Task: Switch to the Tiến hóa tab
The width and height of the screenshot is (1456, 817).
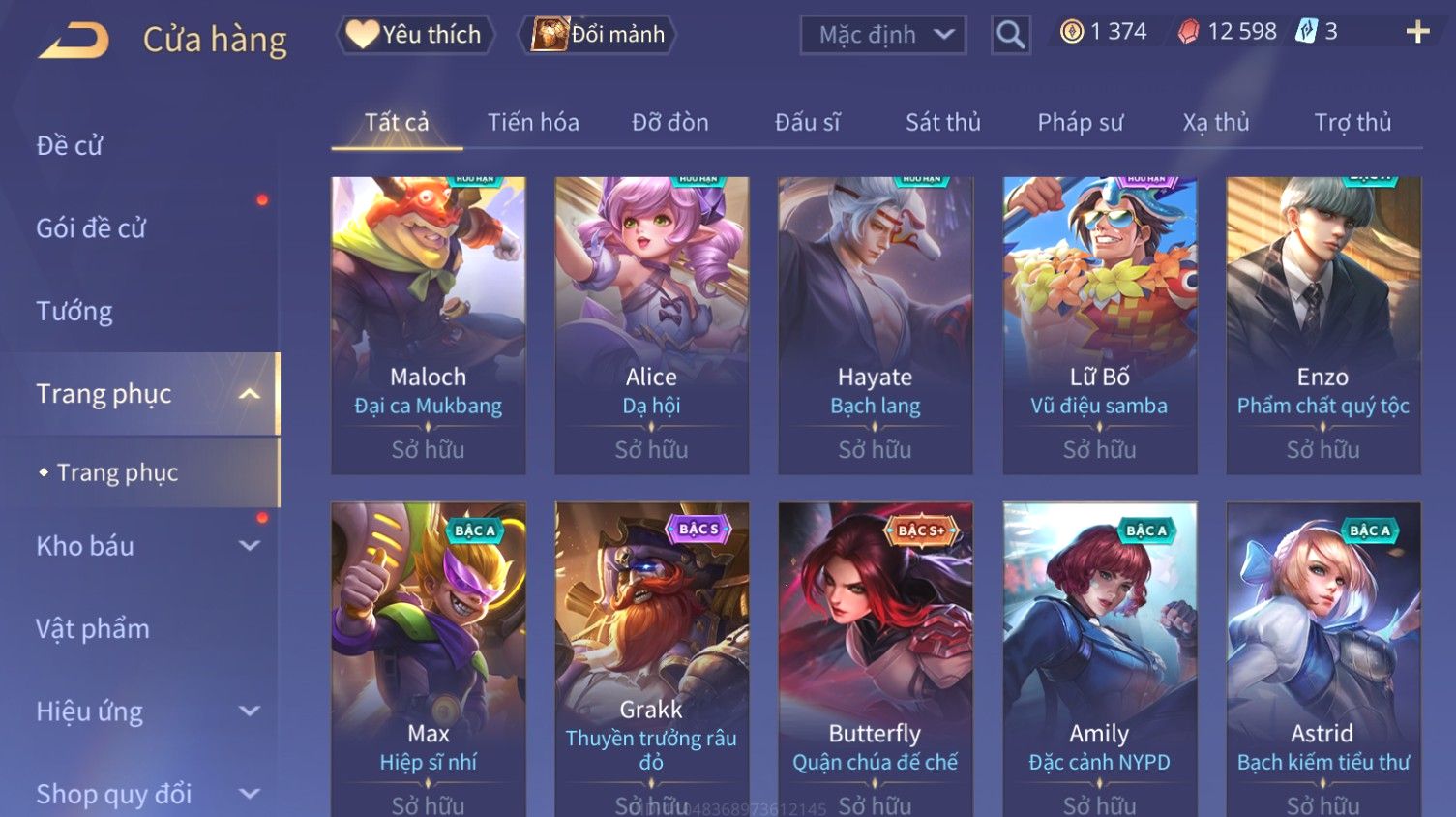Action: click(533, 122)
